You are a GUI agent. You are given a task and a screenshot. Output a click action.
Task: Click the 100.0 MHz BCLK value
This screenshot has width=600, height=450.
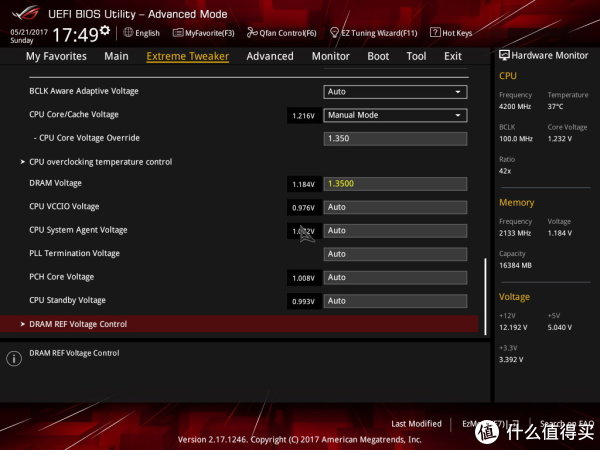[516, 139]
